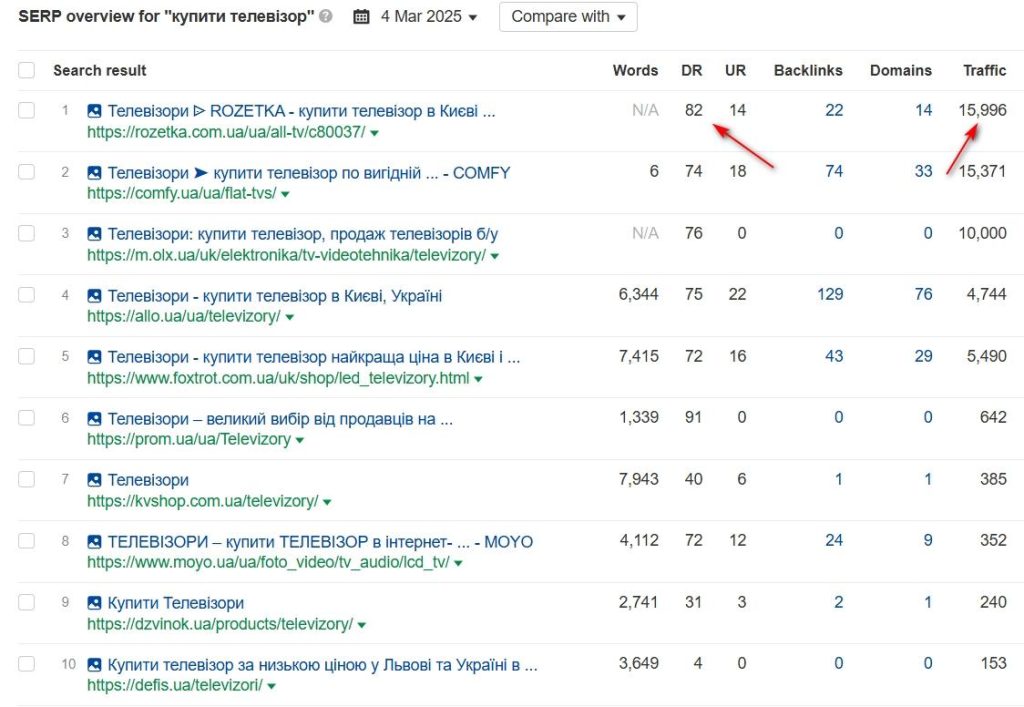Viewport: 1024px width, 707px height.
Task: Expand the dropdown arrow after defis.ua URL
Action: [272, 687]
